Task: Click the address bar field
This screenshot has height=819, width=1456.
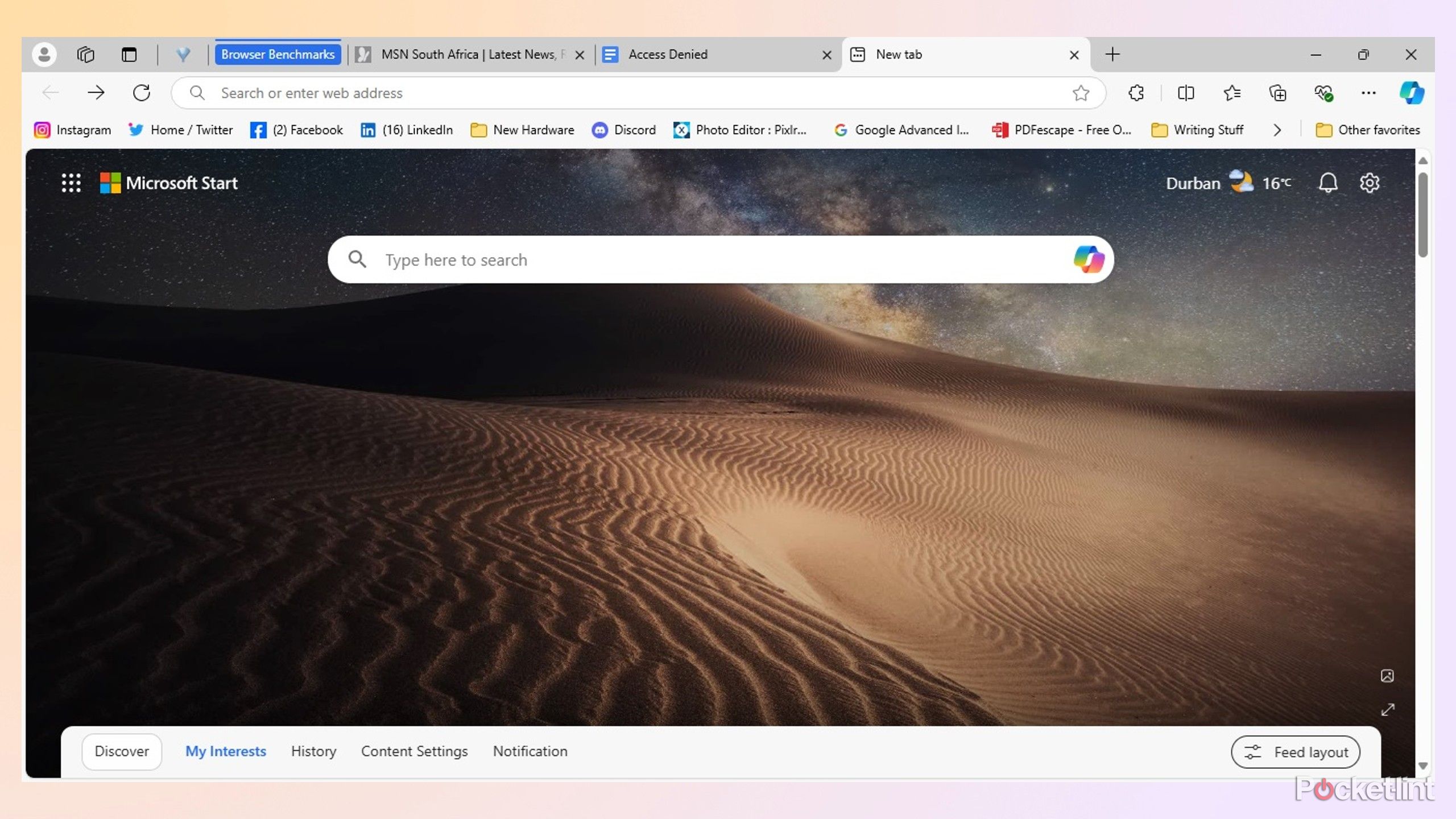Action: pos(638,93)
